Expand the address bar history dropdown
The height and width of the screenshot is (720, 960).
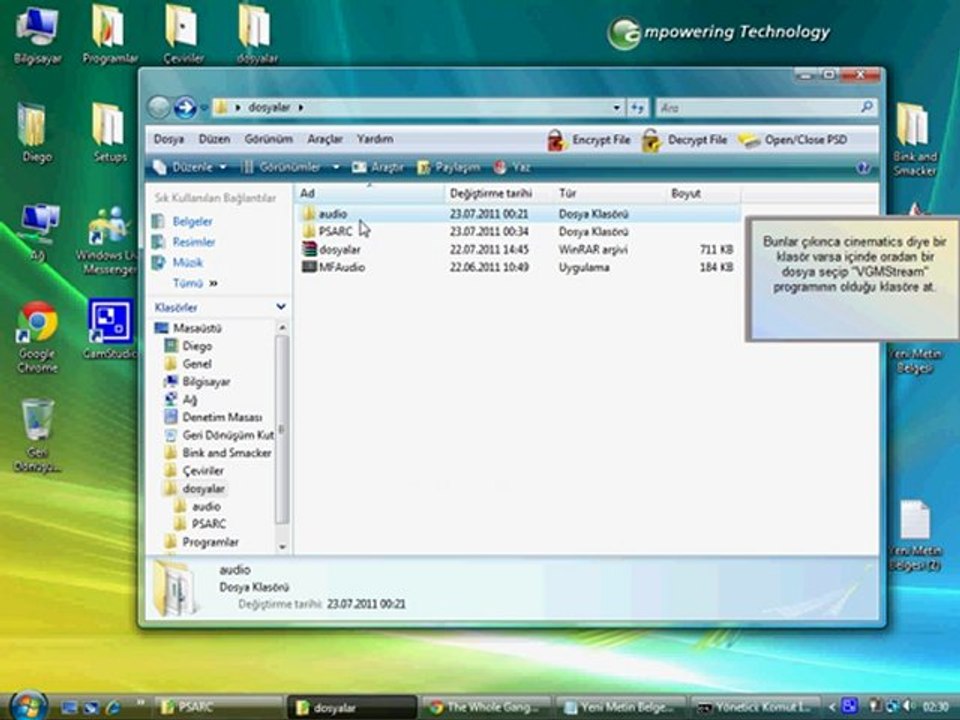tap(617, 107)
